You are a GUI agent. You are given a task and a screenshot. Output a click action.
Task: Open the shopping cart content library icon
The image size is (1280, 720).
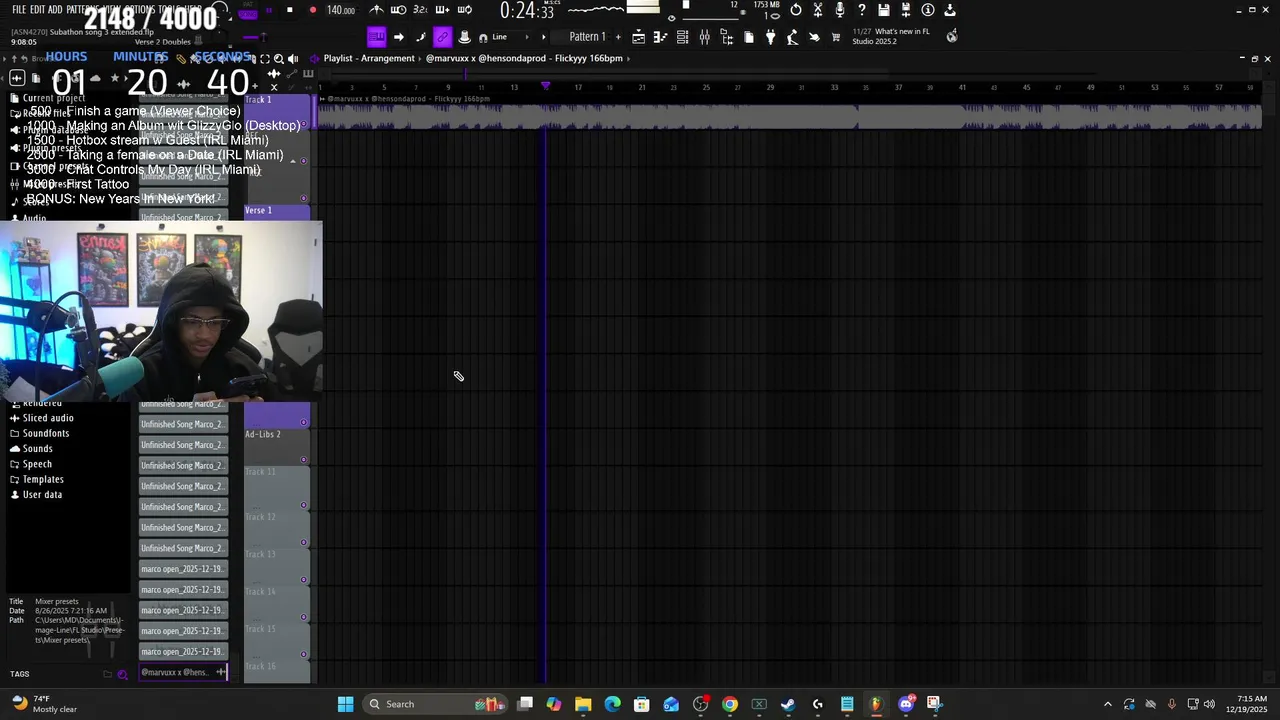click(836, 37)
